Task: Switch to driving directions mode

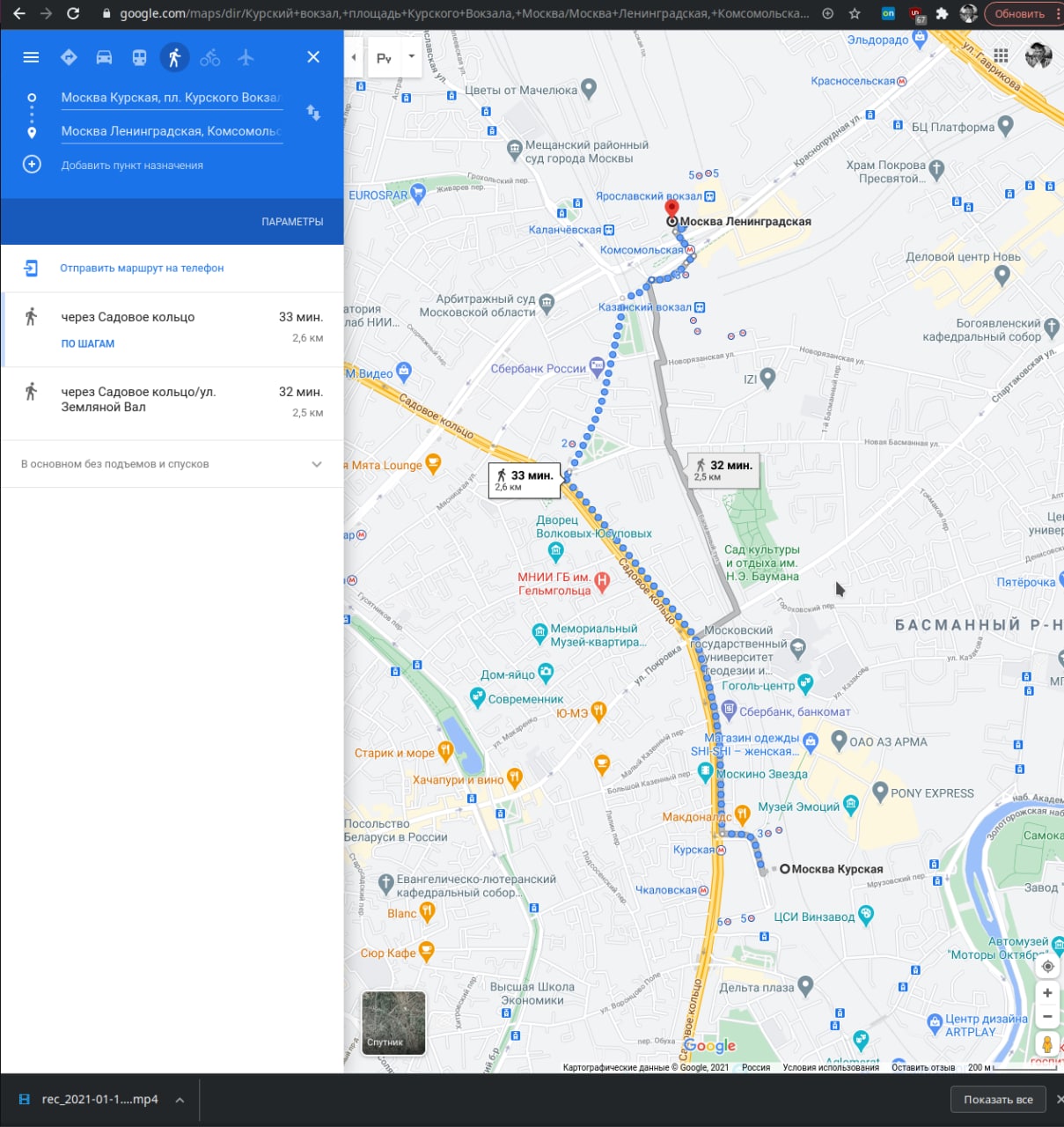Action: (104, 57)
